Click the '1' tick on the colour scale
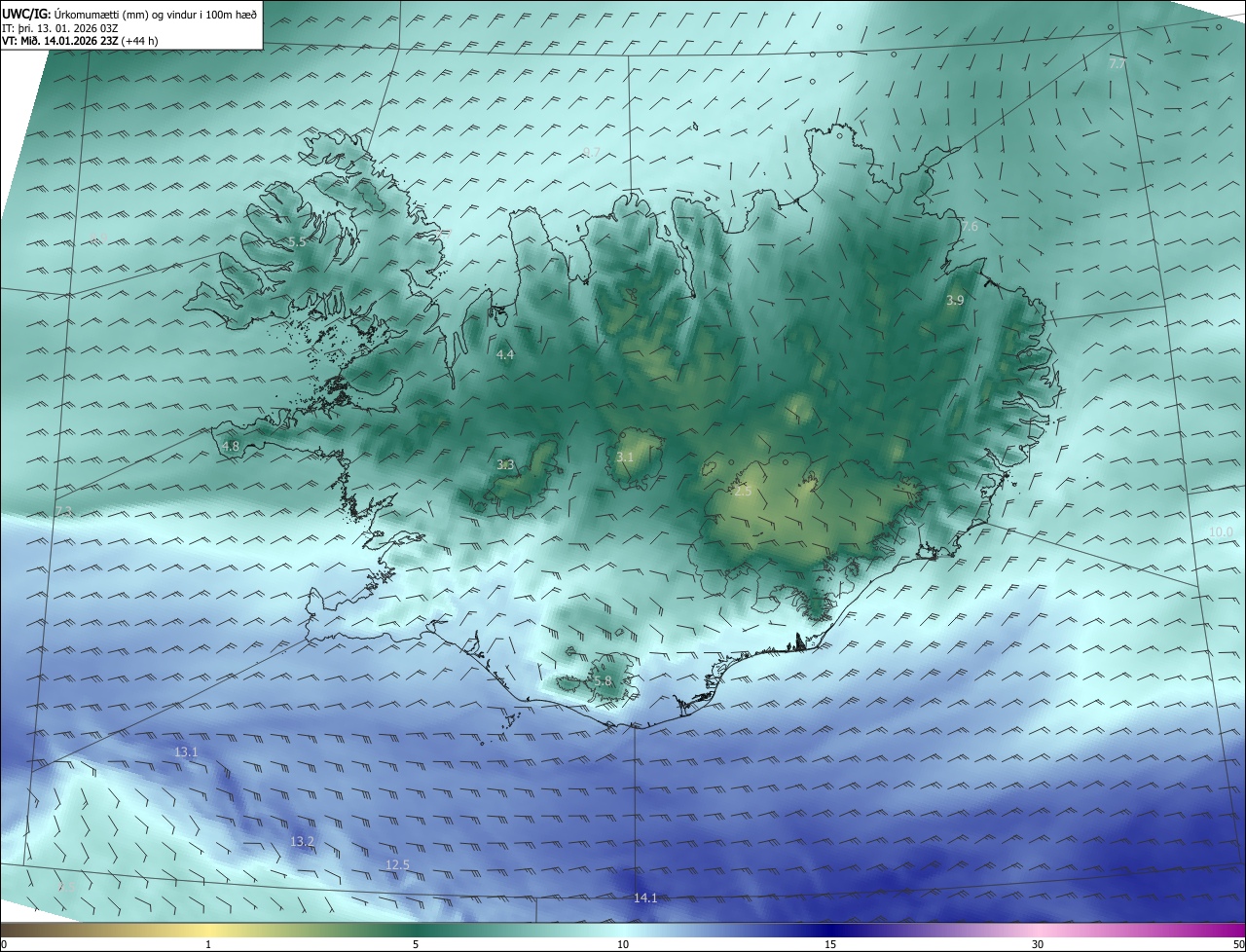Screen dimensions: 1246x952 (x=208, y=944)
